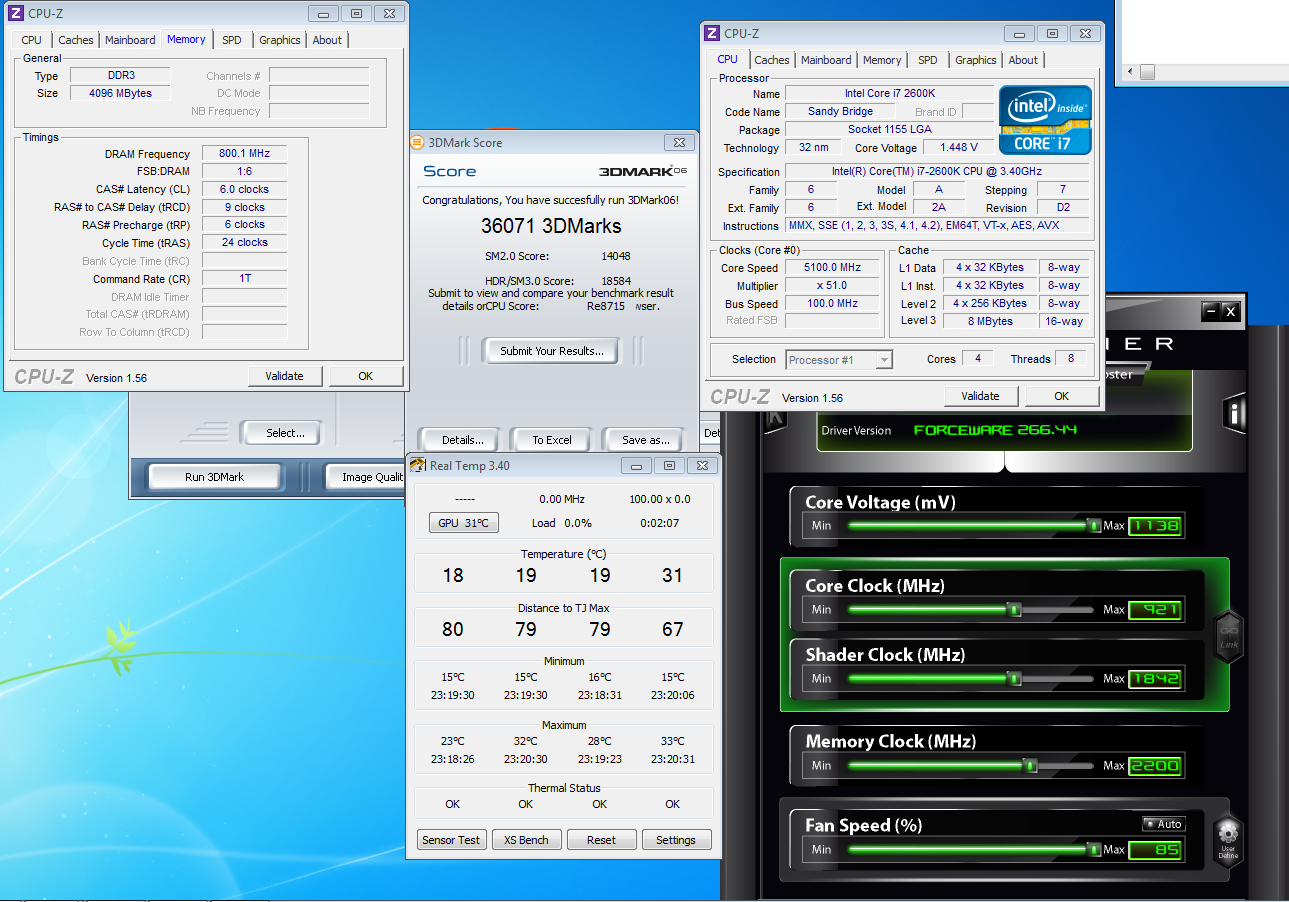Open Details in 3DMark Score dialog

pos(463,440)
